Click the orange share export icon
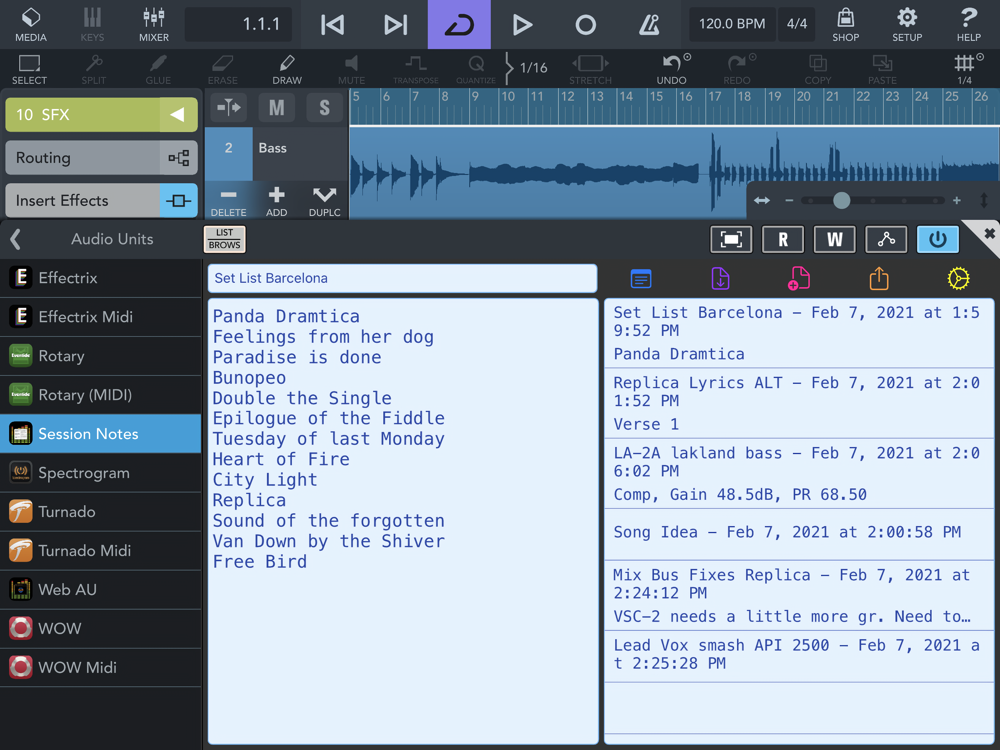The width and height of the screenshot is (1000, 750). click(x=879, y=278)
